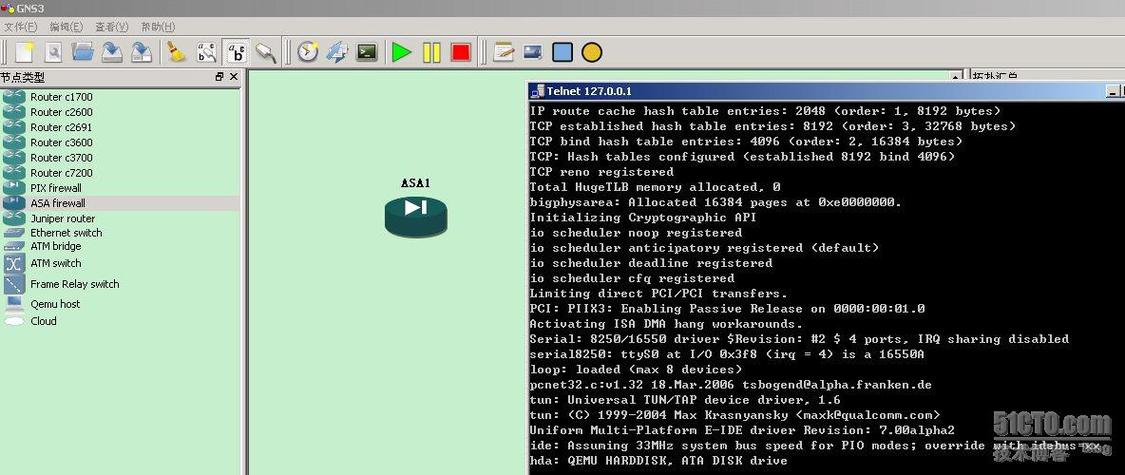Click 'Initializing Cryptographic API' terminal line
1125x475 pixels.
643,217
